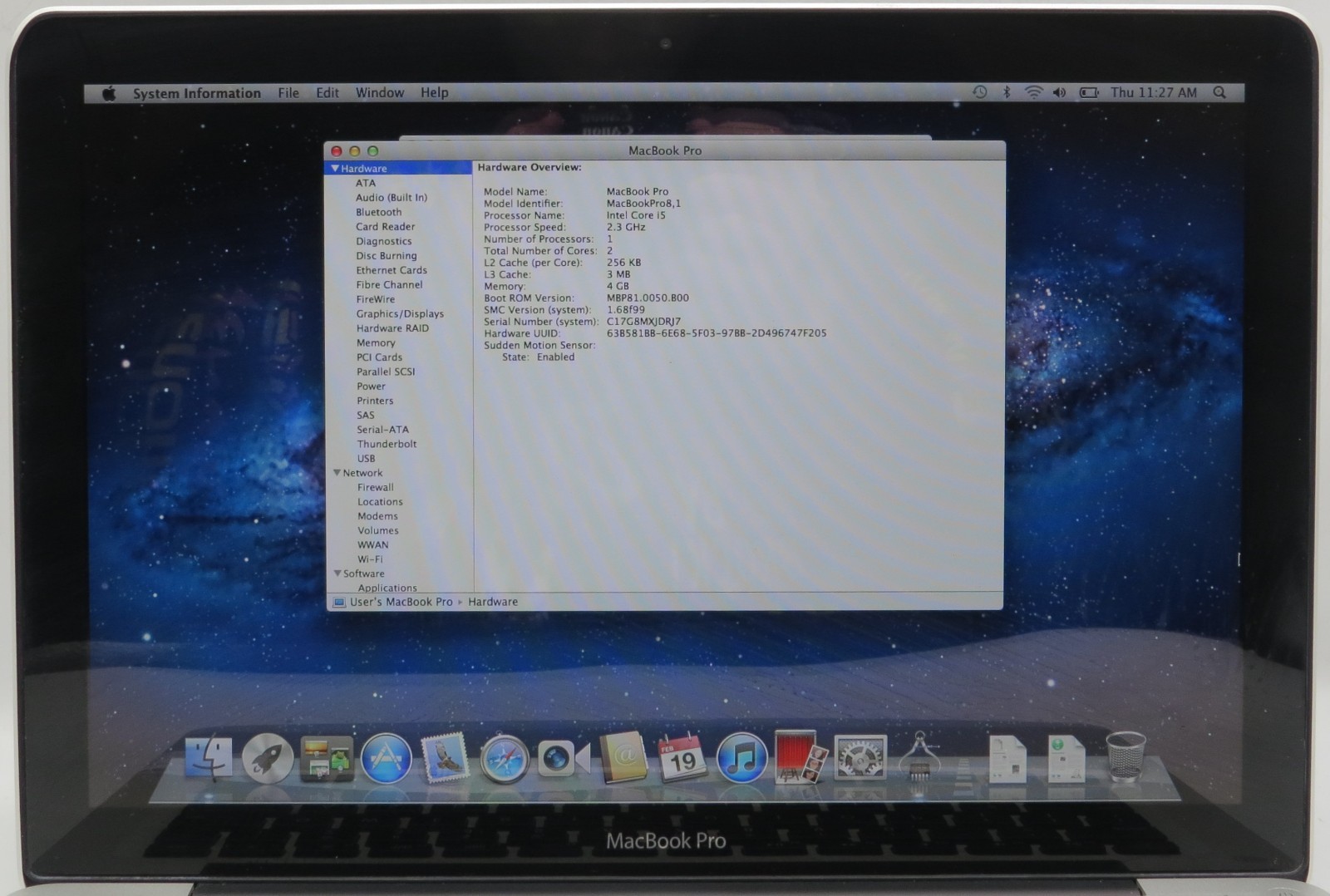Open System Preferences gear icon
1330x896 pixels.
click(x=860, y=757)
